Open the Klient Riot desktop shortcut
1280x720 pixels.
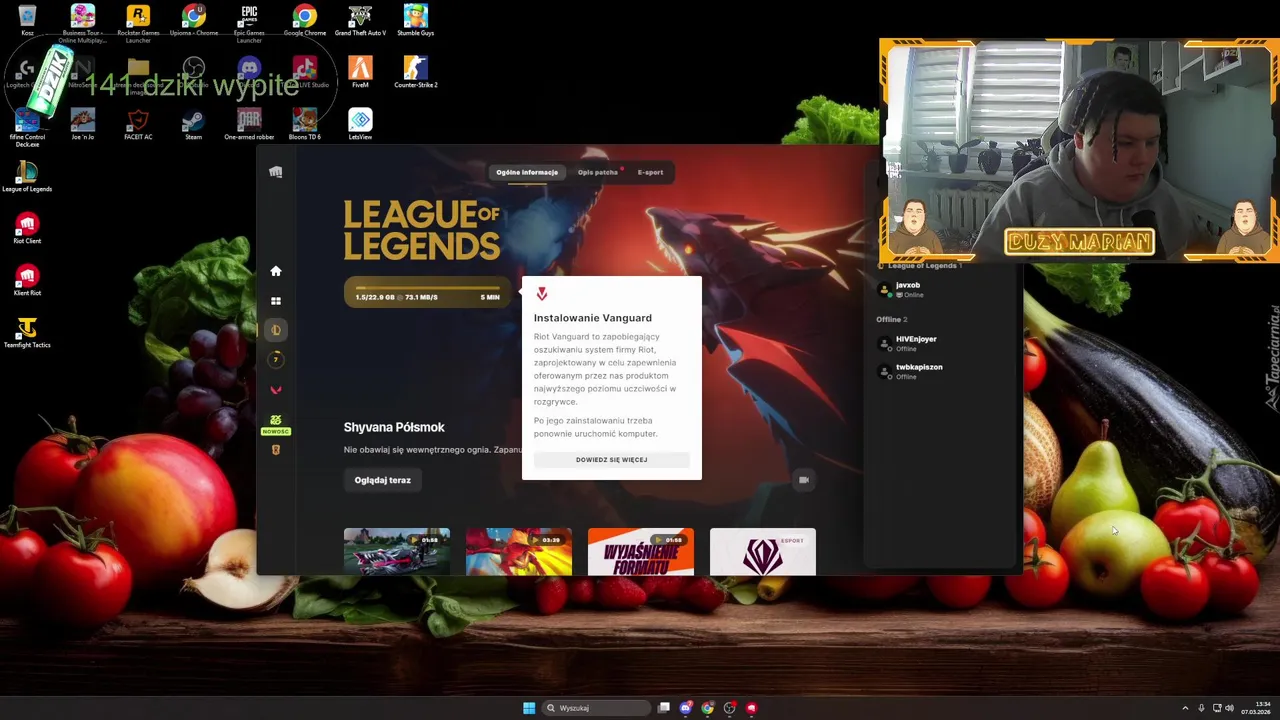27,280
